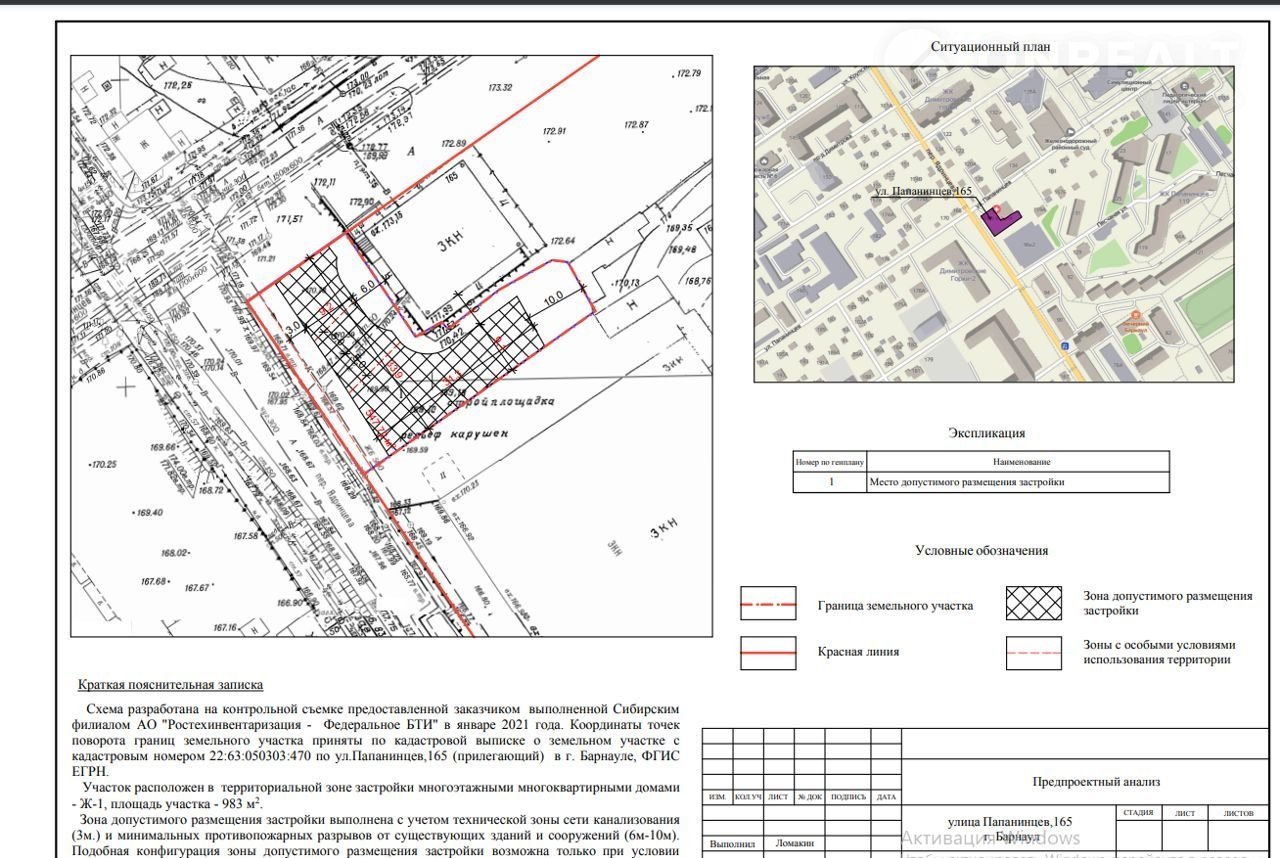The height and width of the screenshot is (858, 1280).
Task: Click the 'Номер по генплану' table header
Action: tap(830, 462)
